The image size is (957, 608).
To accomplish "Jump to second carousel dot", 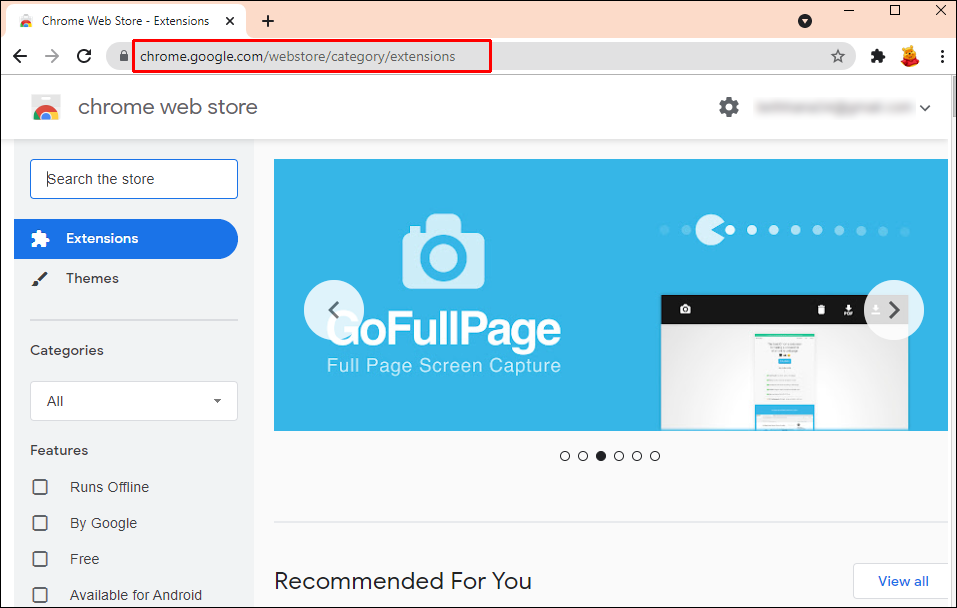I will (x=583, y=456).
